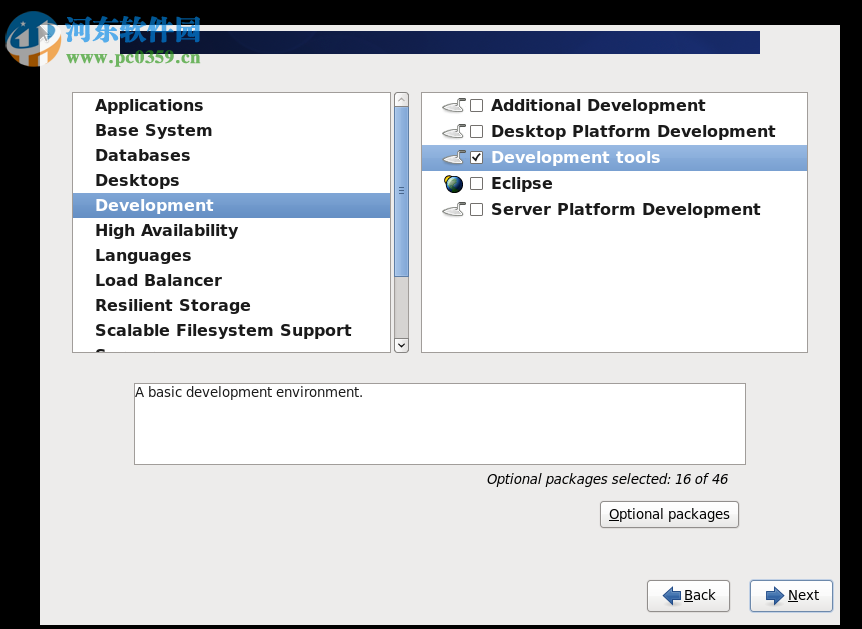Uncheck the Development tools checkbox
Viewport: 862px width, 629px height.
[x=476, y=157]
